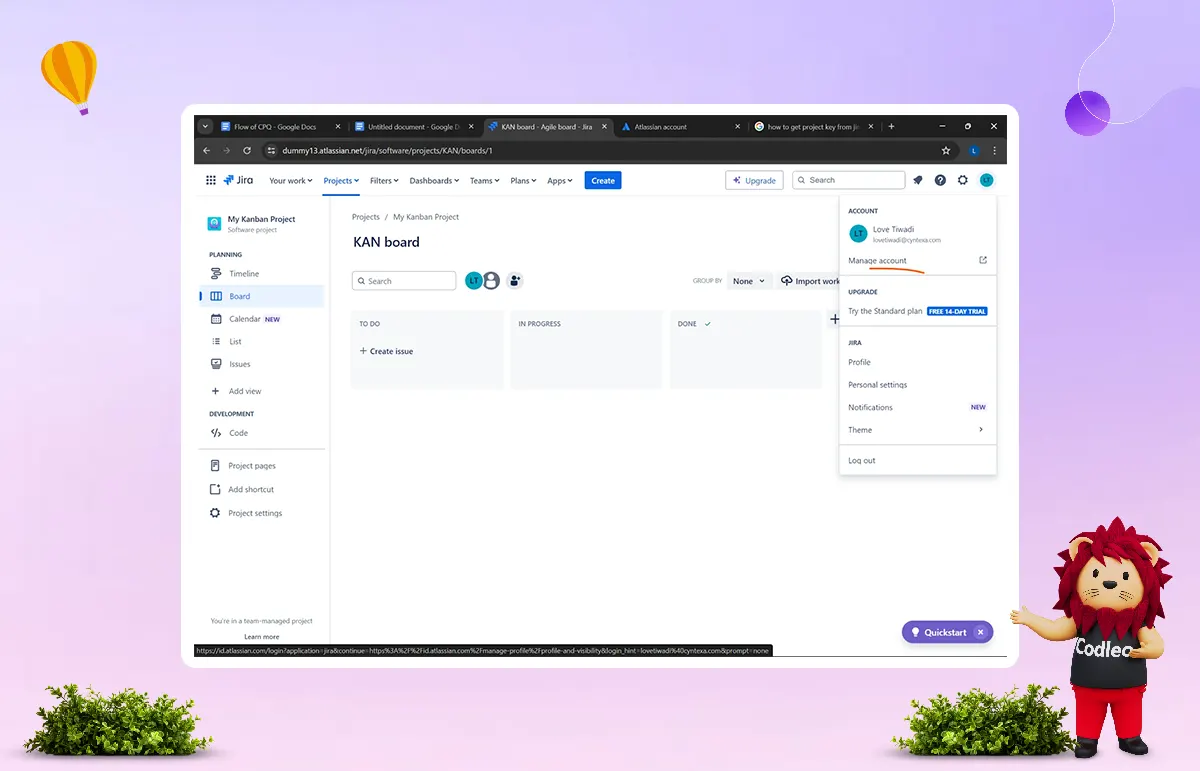Open the help question mark icon
Screen dimensions: 1200x771
coord(940,180)
